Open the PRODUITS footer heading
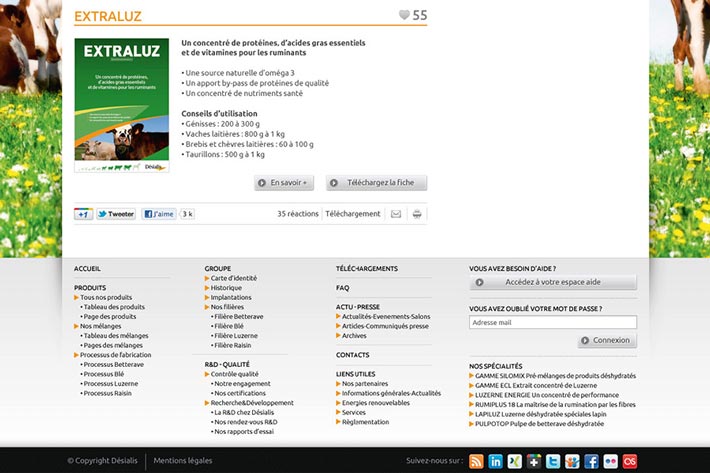Viewport: 710px width, 473px height. [90, 287]
